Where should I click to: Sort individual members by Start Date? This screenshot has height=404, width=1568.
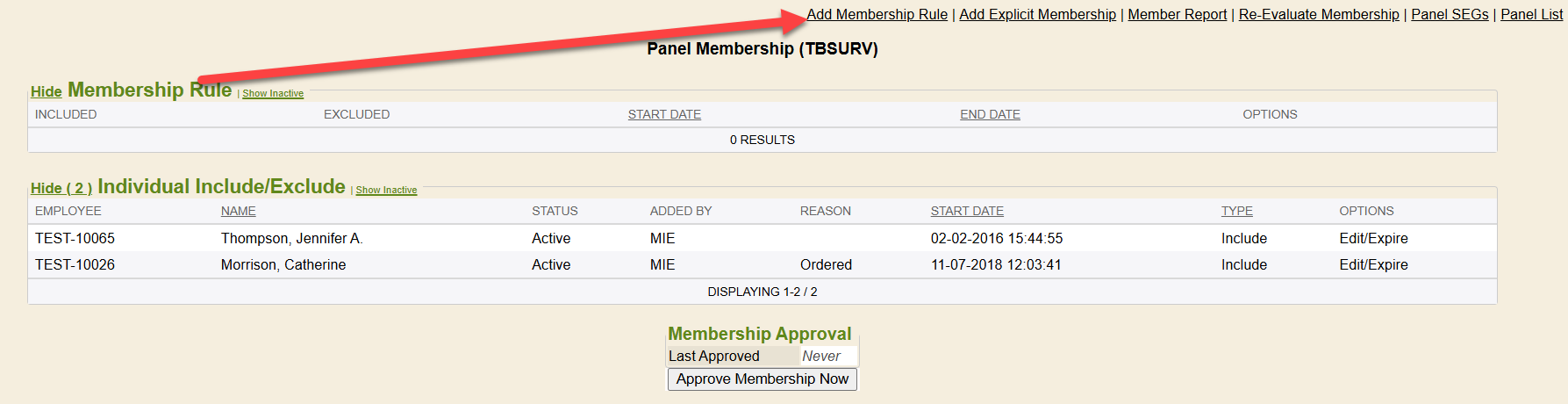[x=967, y=211]
